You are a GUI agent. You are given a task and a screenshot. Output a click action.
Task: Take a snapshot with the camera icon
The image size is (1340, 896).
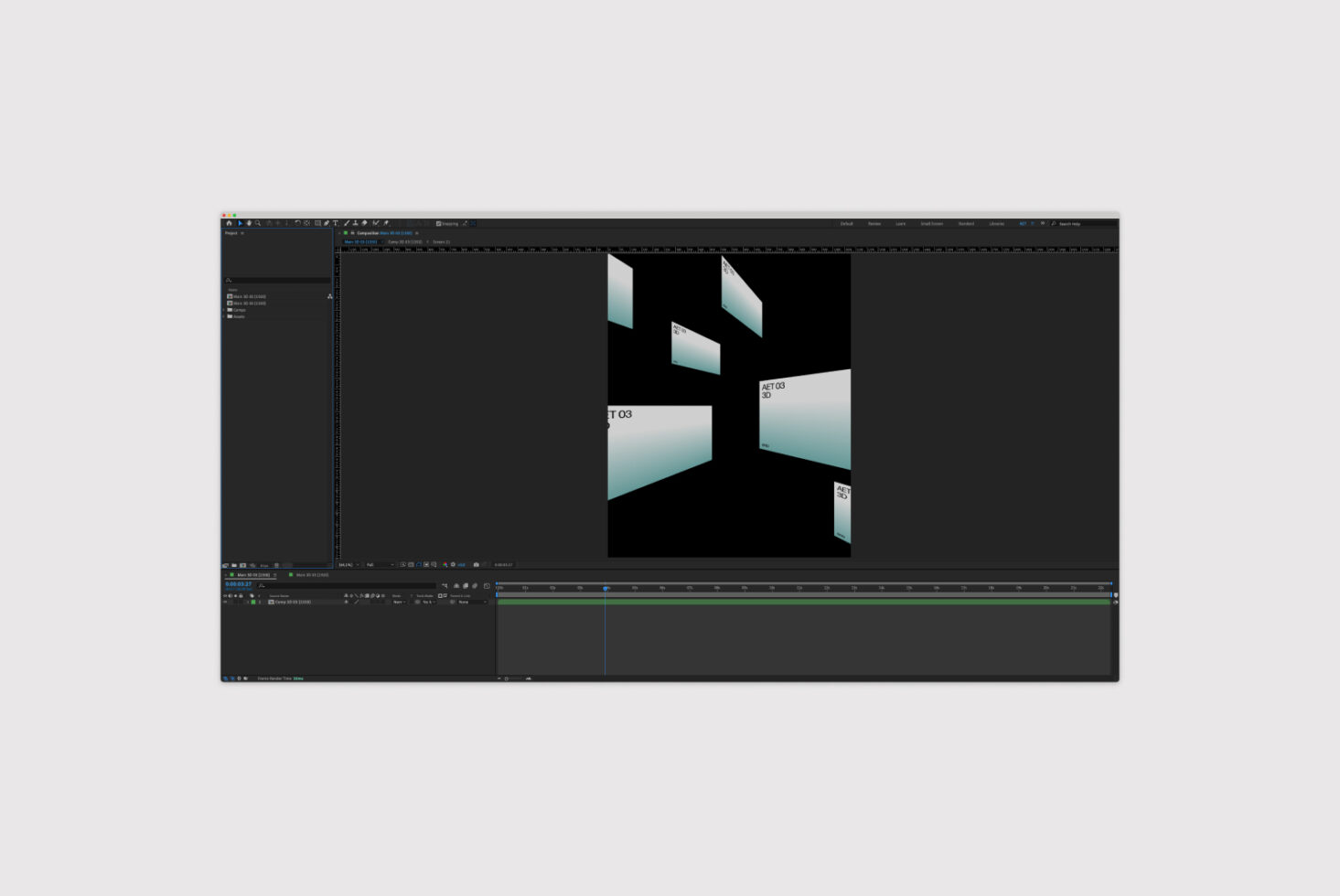pyautogui.click(x=477, y=565)
